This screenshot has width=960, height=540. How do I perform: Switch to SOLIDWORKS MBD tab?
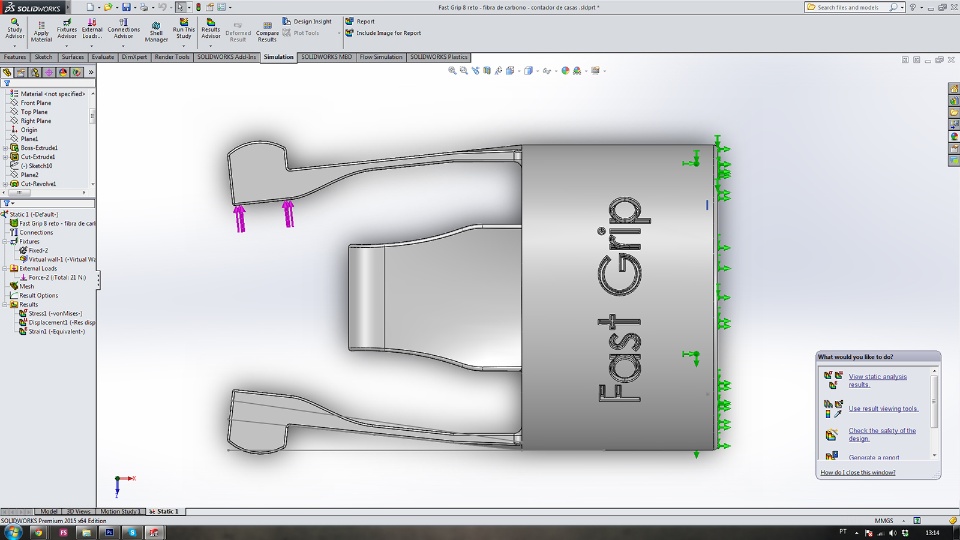click(326, 57)
